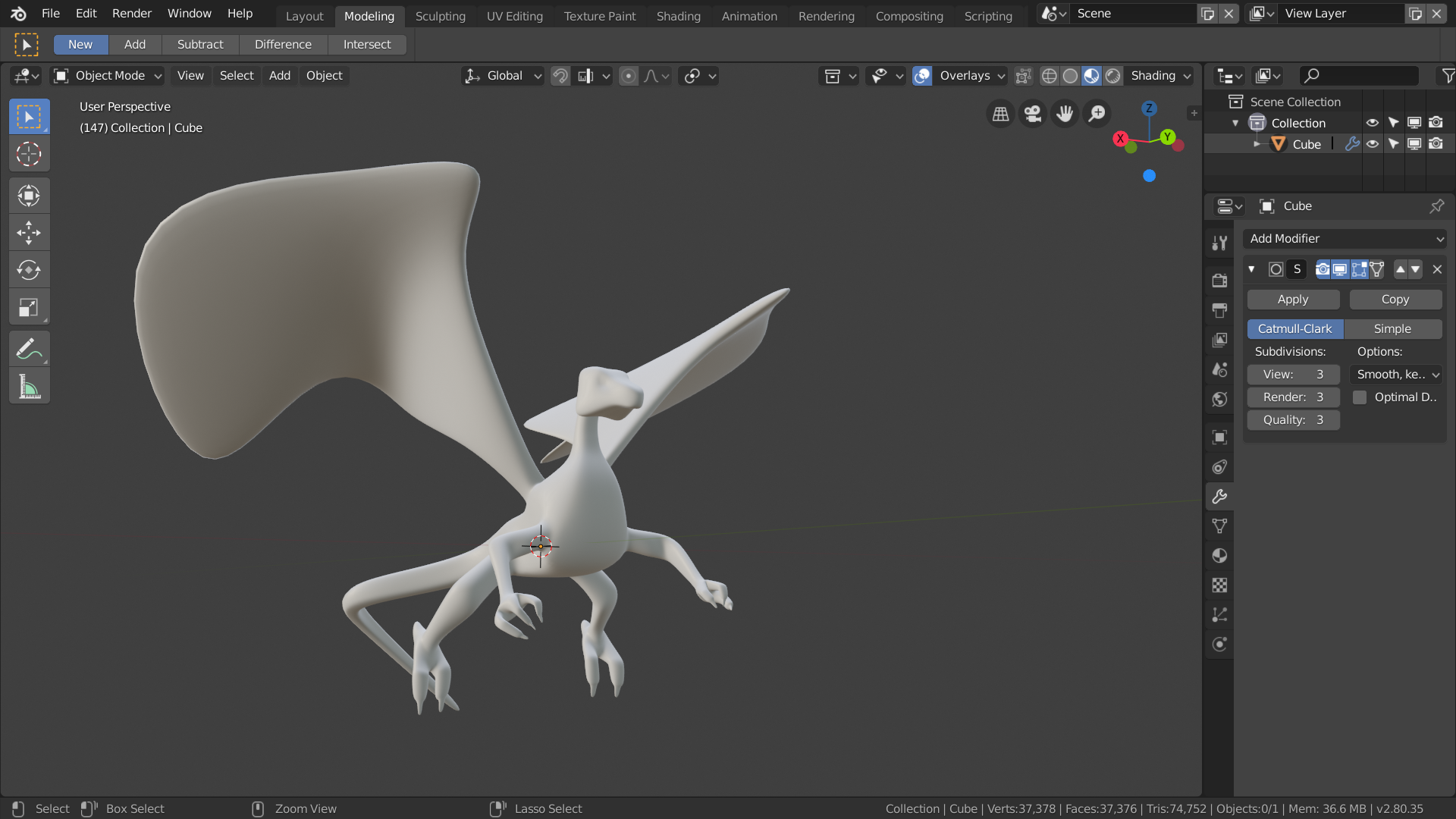Image resolution: width=1456 pixels, height=819 pixels.
Task: Toggle modifier display in edit mode
Action: click(x=1359, y=269)
